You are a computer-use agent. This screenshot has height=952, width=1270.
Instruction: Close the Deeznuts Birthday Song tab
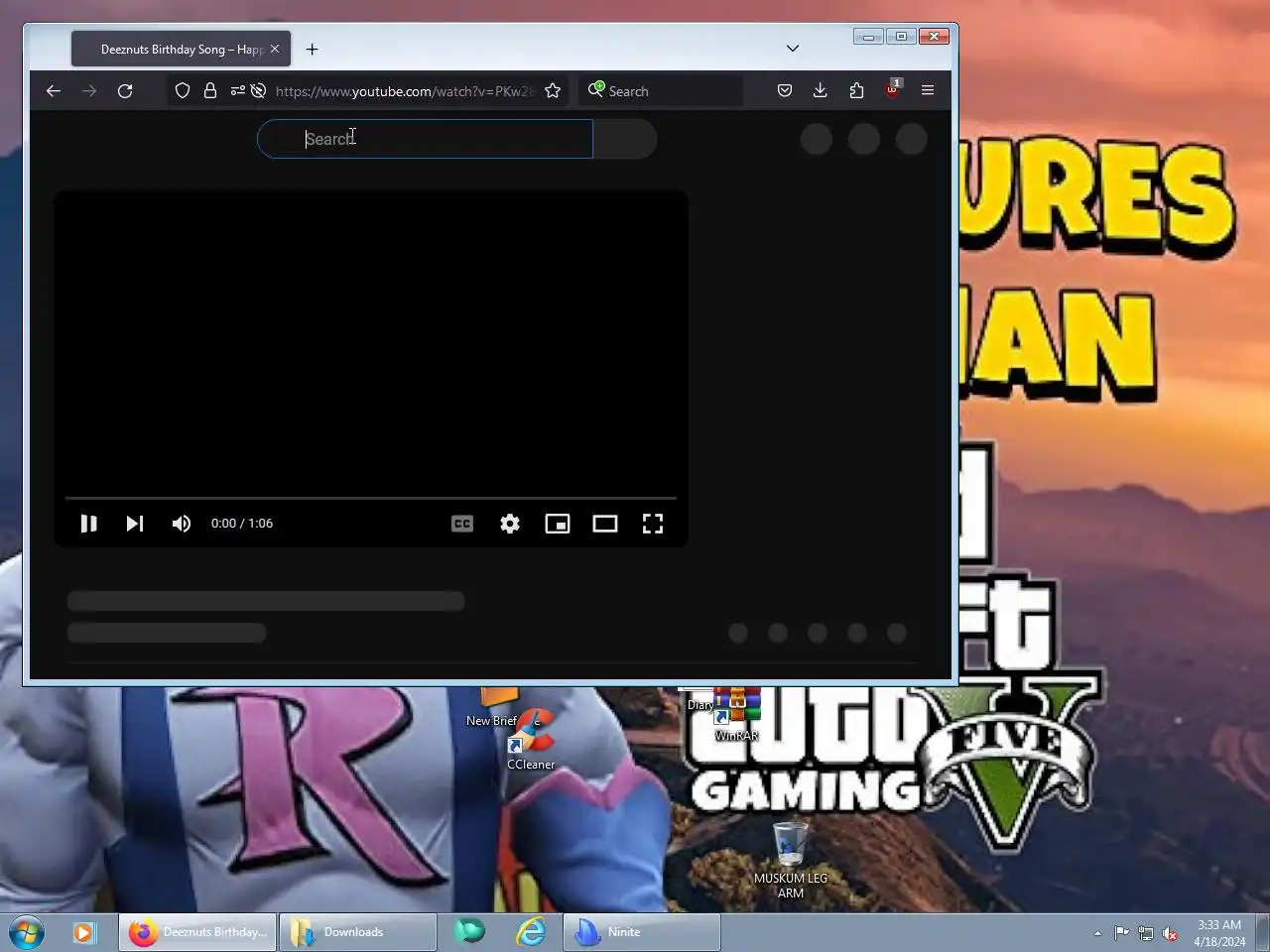(275, 49)
